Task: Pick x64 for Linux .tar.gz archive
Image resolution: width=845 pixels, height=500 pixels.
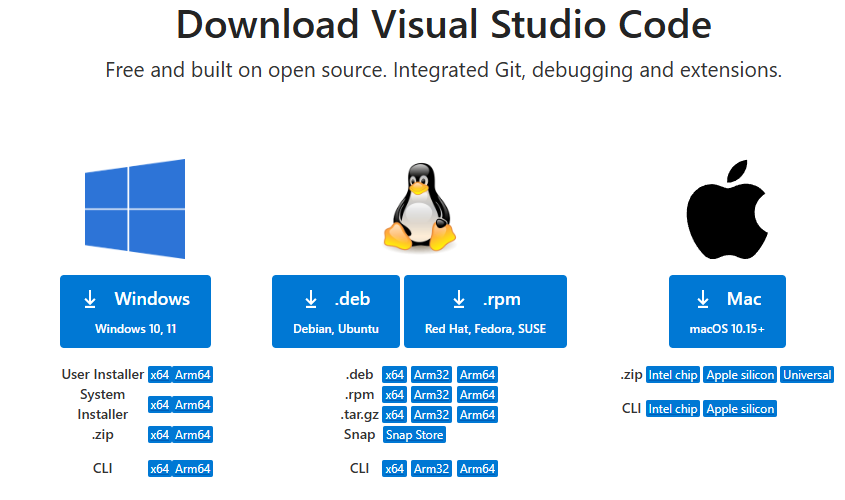Action: pyautogui.click(x=394, y=415)
